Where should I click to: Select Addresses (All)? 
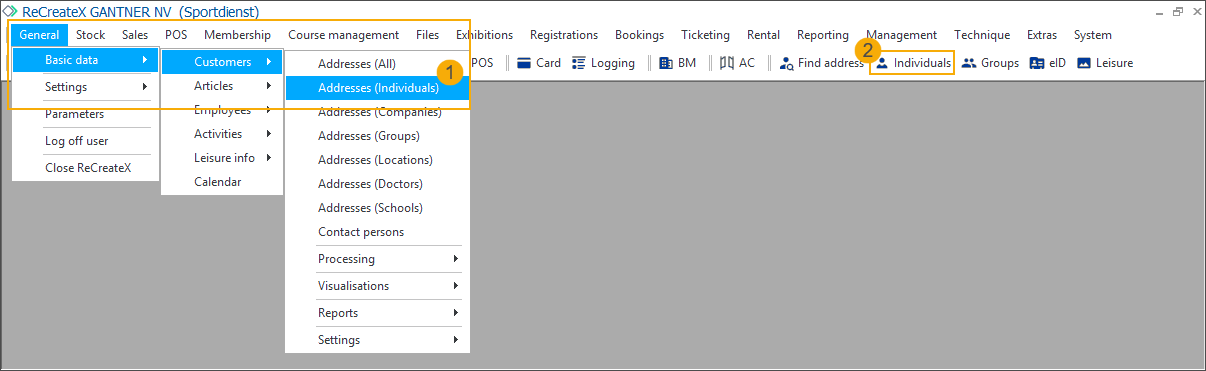point(376,64)
